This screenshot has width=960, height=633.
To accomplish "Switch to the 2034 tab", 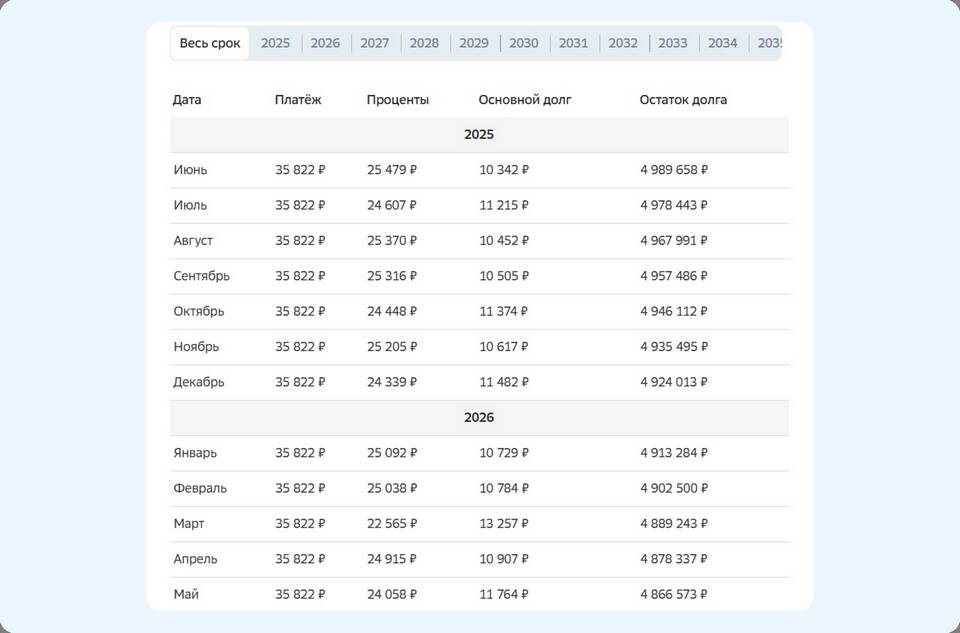I will (x=723, y=43).
